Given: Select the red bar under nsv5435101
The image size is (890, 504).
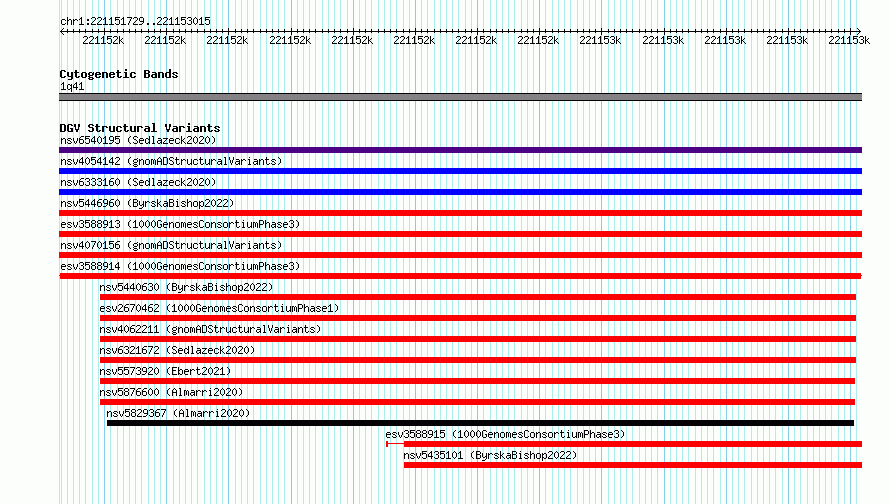Looking at the screenshot, I should click(x=633, y=465).
